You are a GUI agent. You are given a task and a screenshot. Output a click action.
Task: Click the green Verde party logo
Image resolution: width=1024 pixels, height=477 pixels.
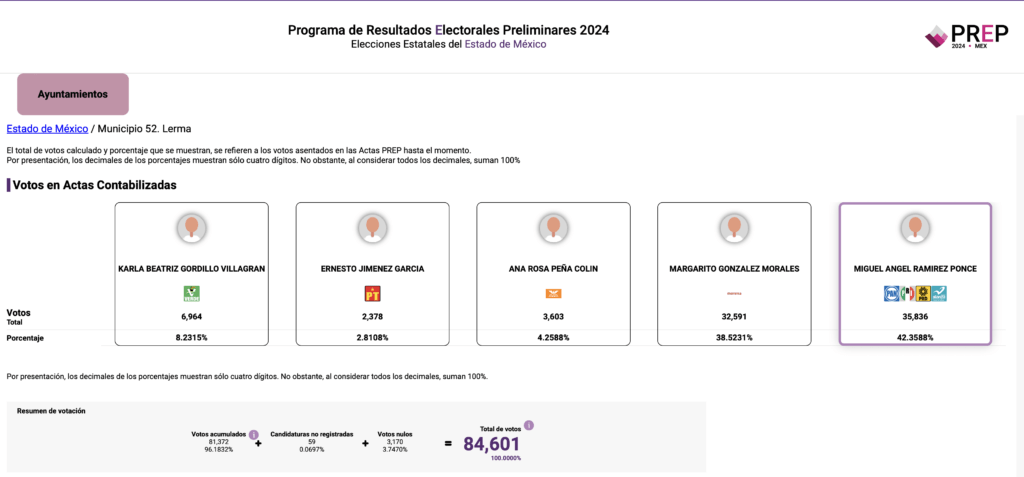tap(191, 293)
